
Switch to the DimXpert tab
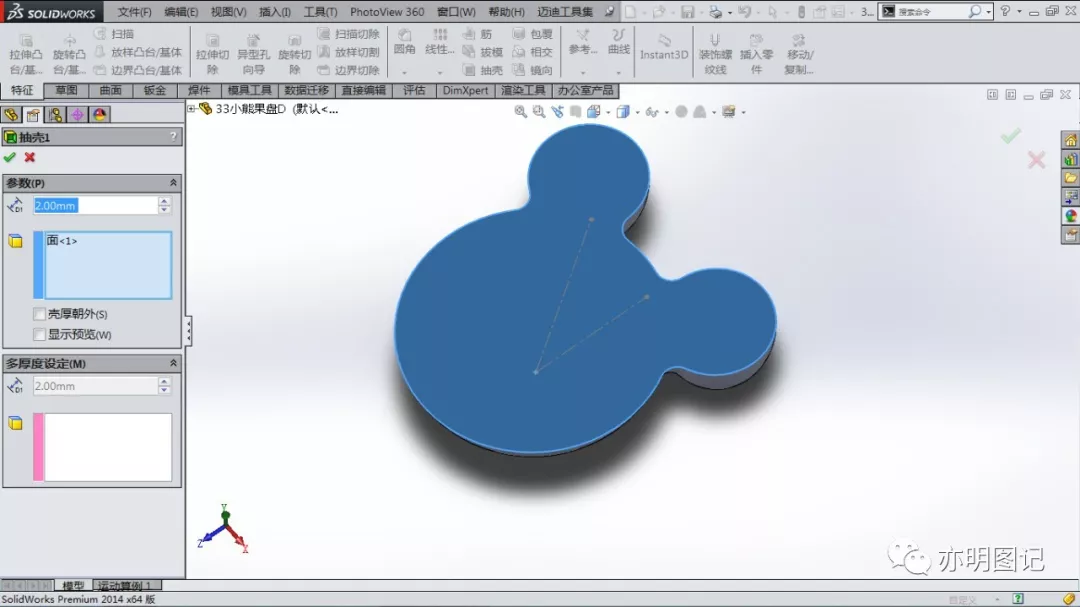click(465, 90)
